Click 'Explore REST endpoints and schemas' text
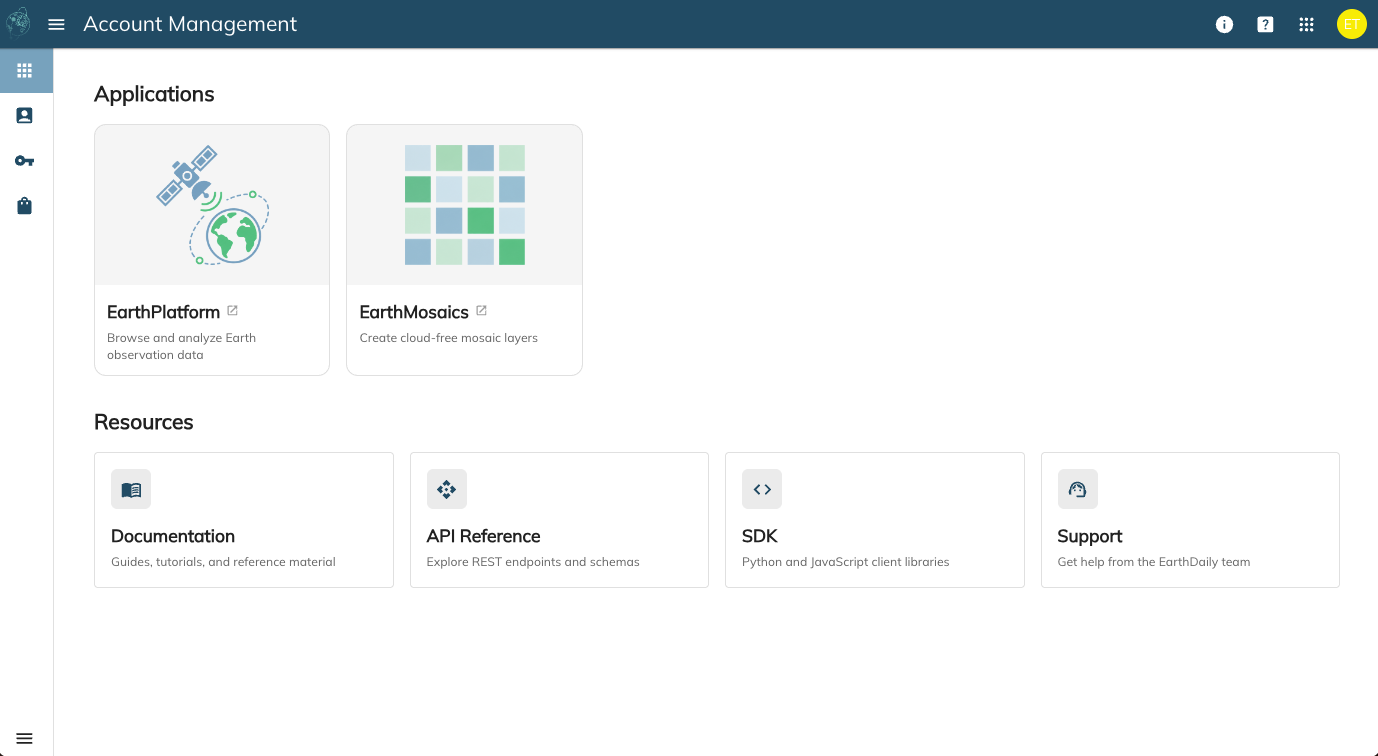This screenshot has height=756, width=1378. click(x=533, y=562)
